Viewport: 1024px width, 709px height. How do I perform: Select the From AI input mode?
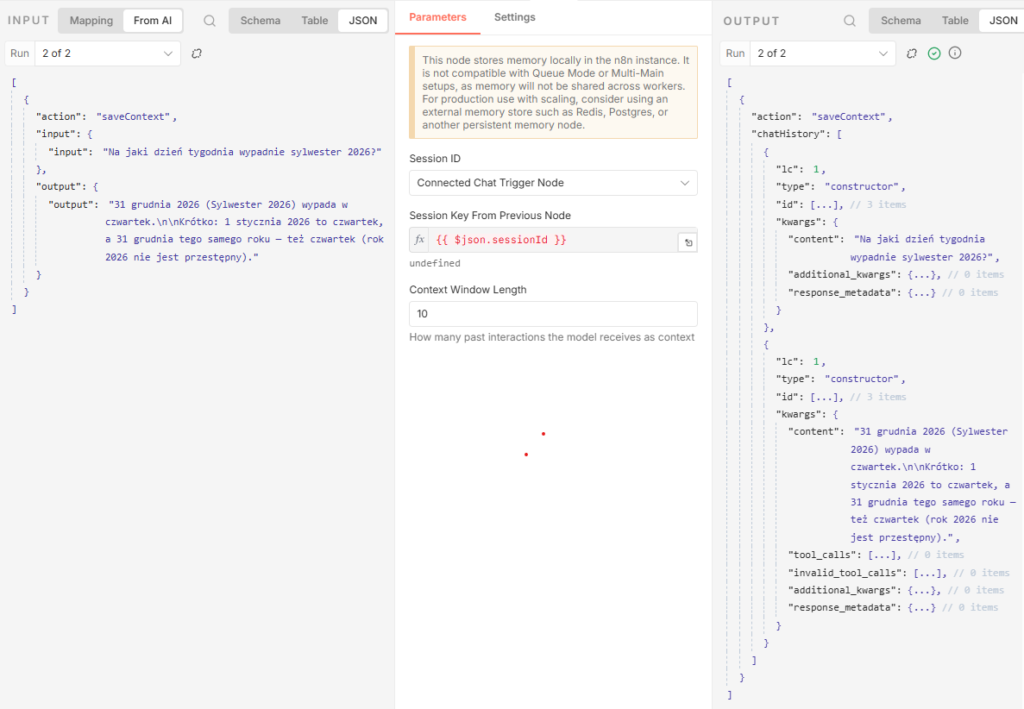point(153,21)
